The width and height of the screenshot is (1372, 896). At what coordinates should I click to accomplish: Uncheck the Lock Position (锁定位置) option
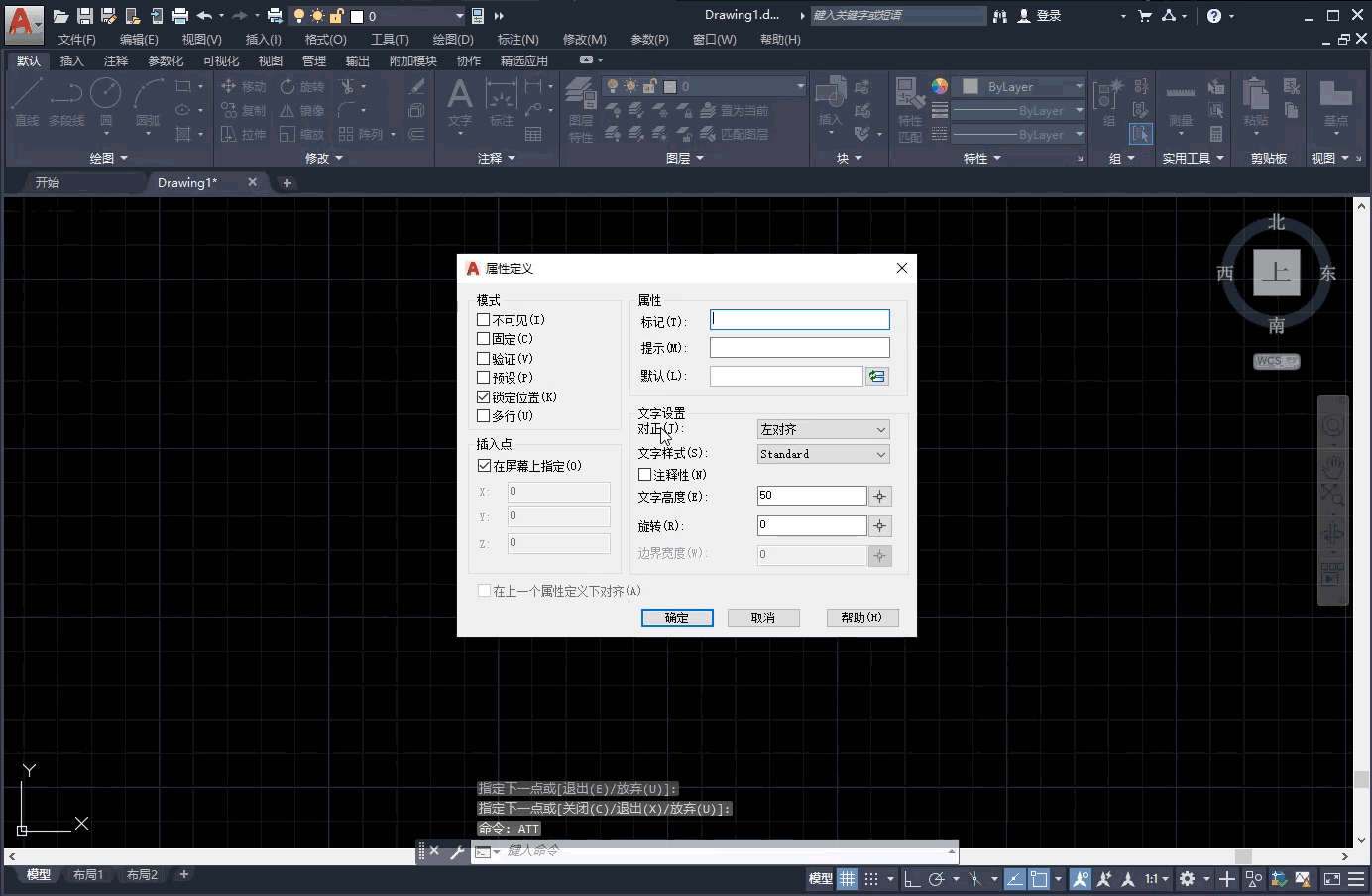click(x=484, y=396)
